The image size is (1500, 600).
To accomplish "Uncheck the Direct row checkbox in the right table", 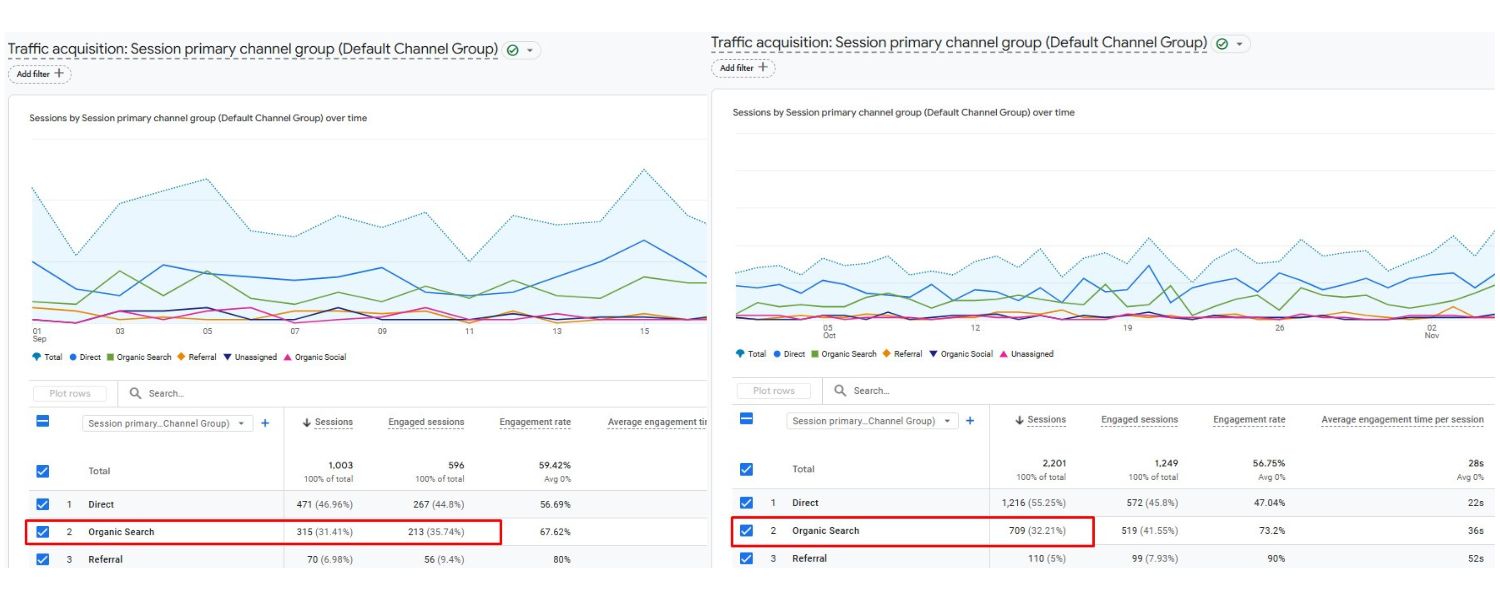I will [746, 503].
